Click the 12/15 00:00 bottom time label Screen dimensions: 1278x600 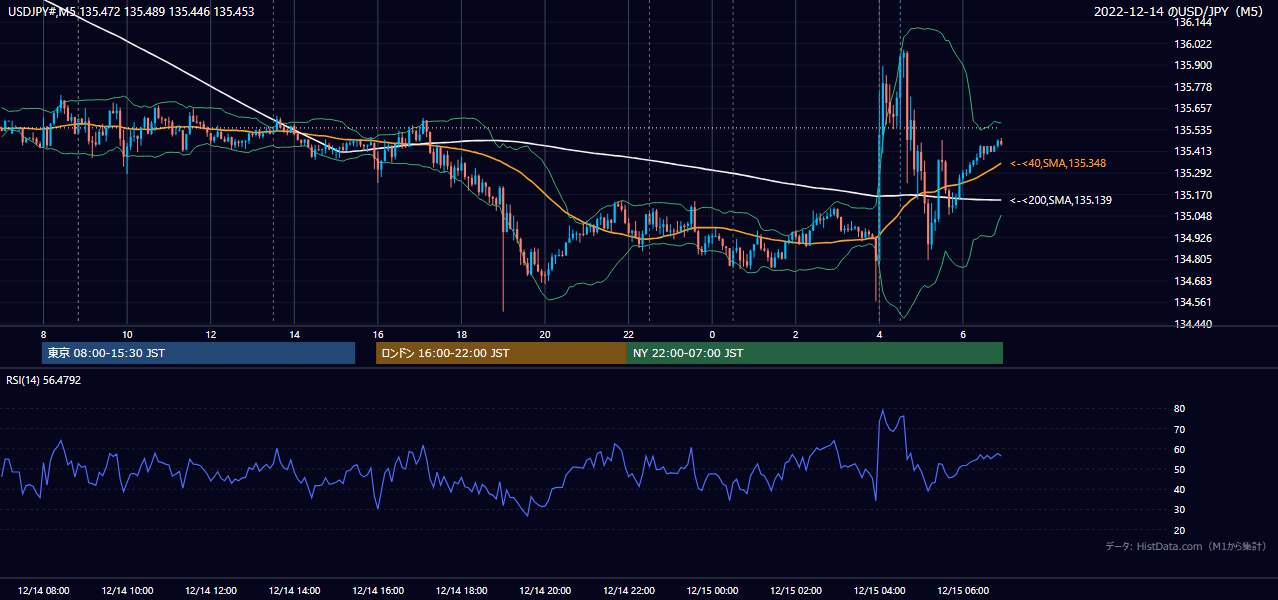coord(712,591)
